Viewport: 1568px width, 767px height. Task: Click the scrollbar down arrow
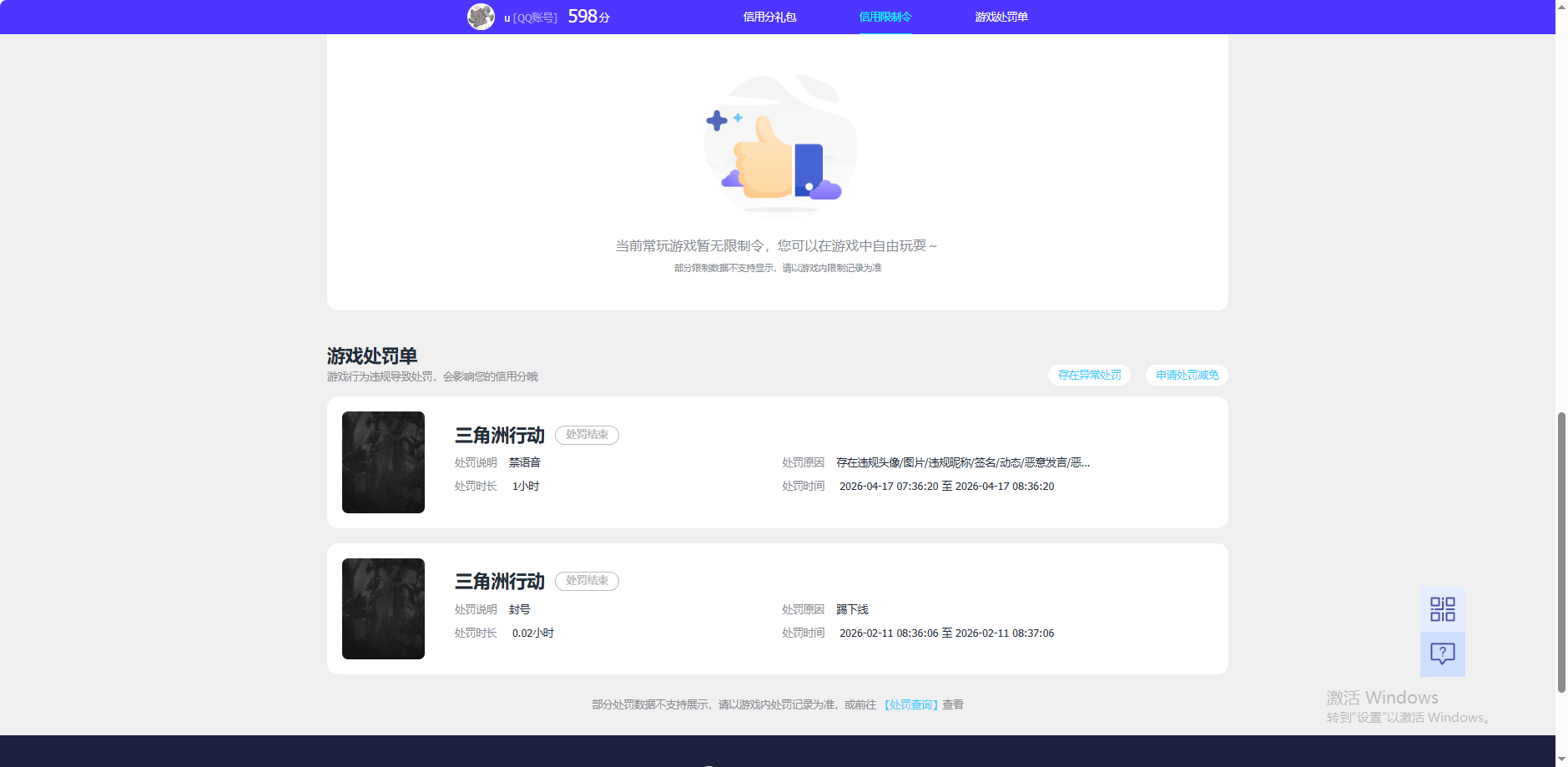pyautogui.click(x=1561, y=760)
